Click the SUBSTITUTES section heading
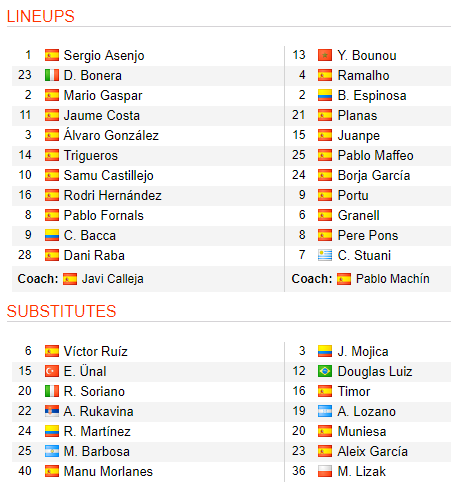 point(62,311)
